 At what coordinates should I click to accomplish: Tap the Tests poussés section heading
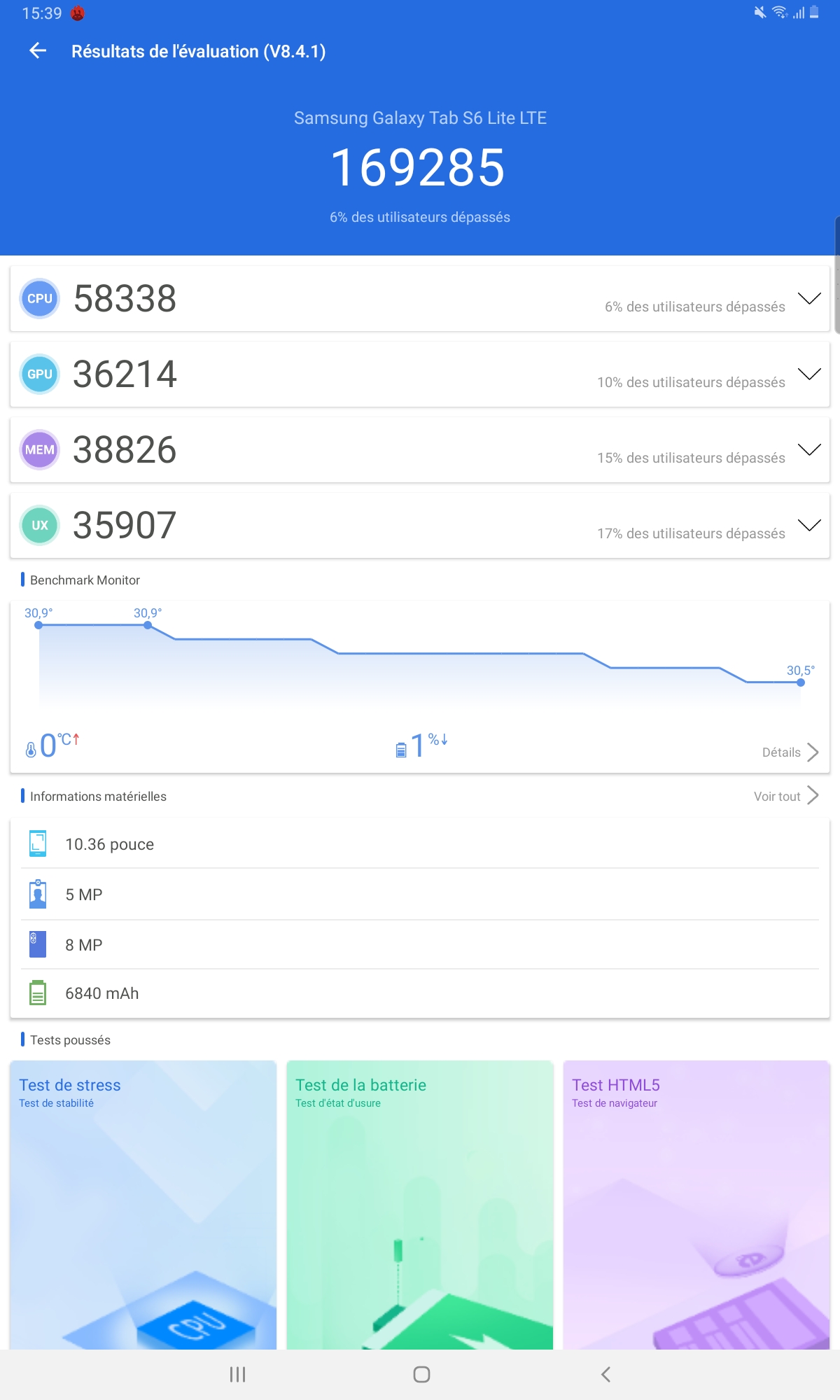pos(70,1039)
